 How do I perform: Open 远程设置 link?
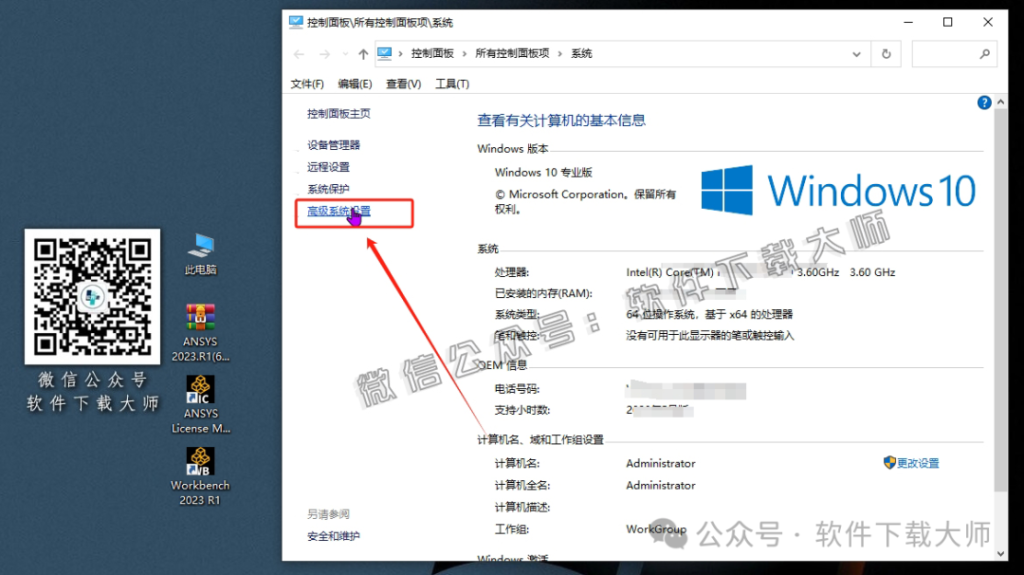point(328,167)
